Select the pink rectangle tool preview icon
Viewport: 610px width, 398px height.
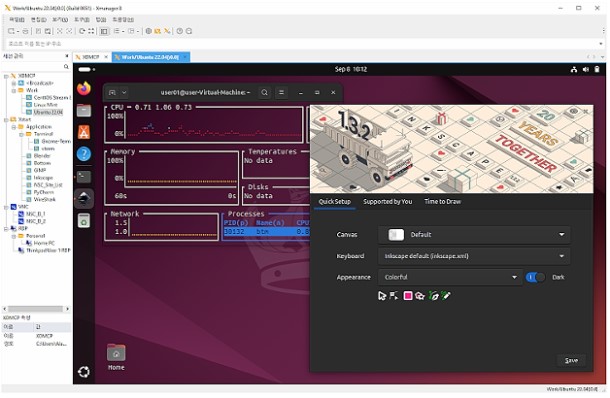click(408, 296)
